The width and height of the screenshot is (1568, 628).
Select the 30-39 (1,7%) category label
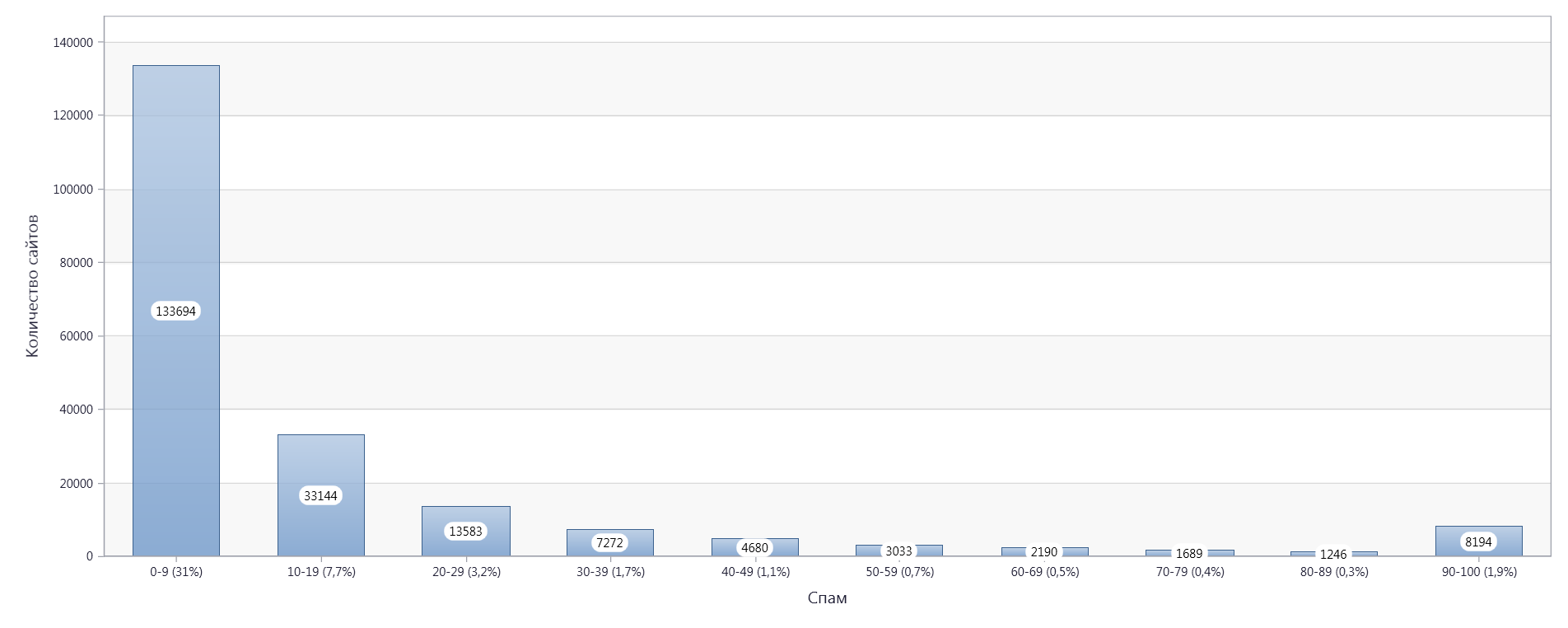click(610, 572)
